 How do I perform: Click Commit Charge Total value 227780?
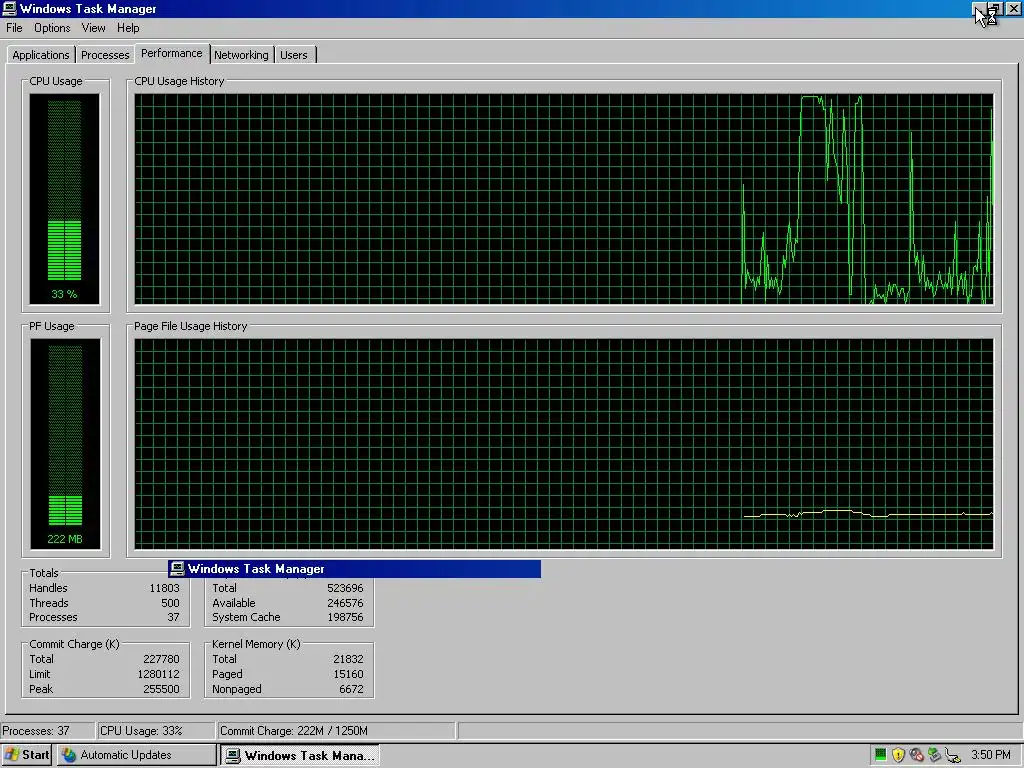161,660
